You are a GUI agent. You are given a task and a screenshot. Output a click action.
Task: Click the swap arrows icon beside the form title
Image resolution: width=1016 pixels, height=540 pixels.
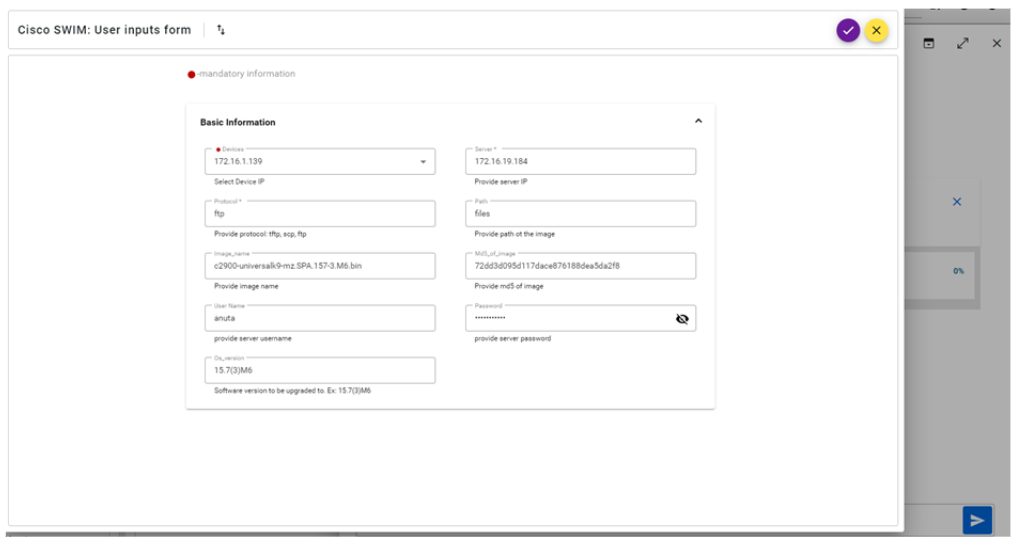pyautogui.click(x=221, y=30)
